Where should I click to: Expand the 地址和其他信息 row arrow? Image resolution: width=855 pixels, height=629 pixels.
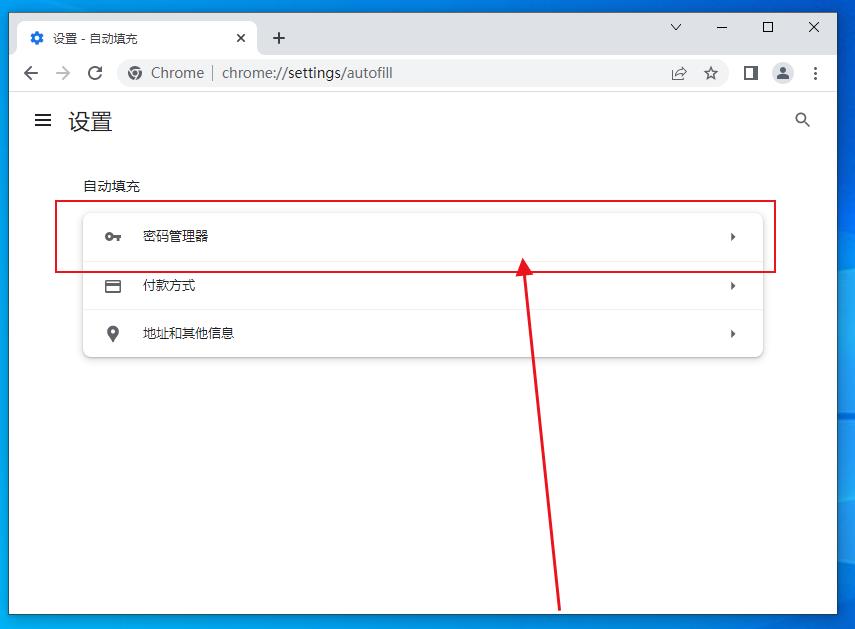click(733, 334)
